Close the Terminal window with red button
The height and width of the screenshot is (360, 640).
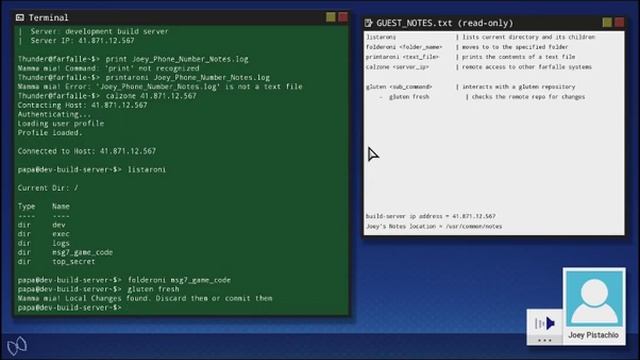coord(343,17)
